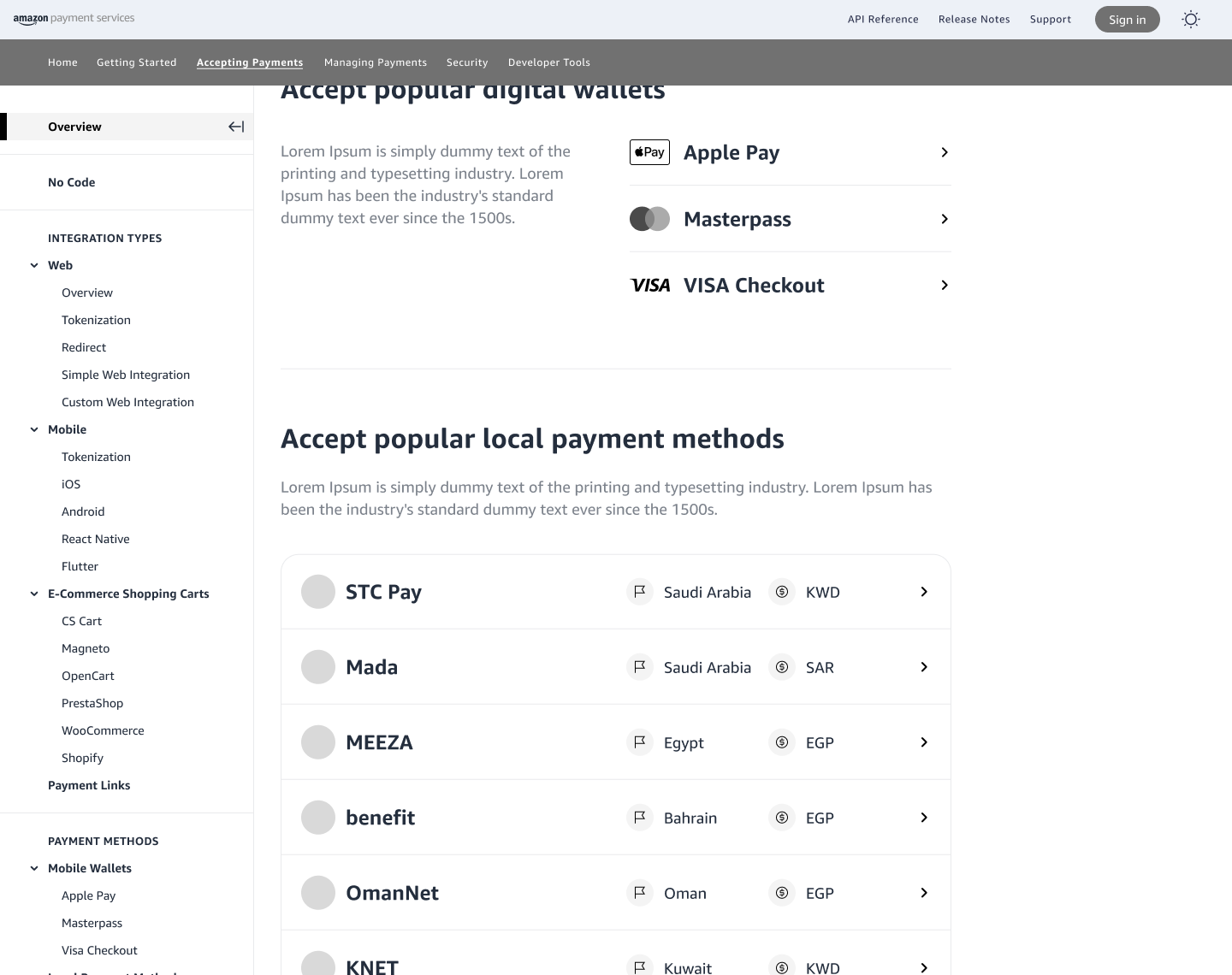Click the flag icon in Mada row
Screen dimensions: 1232x975
640,667
